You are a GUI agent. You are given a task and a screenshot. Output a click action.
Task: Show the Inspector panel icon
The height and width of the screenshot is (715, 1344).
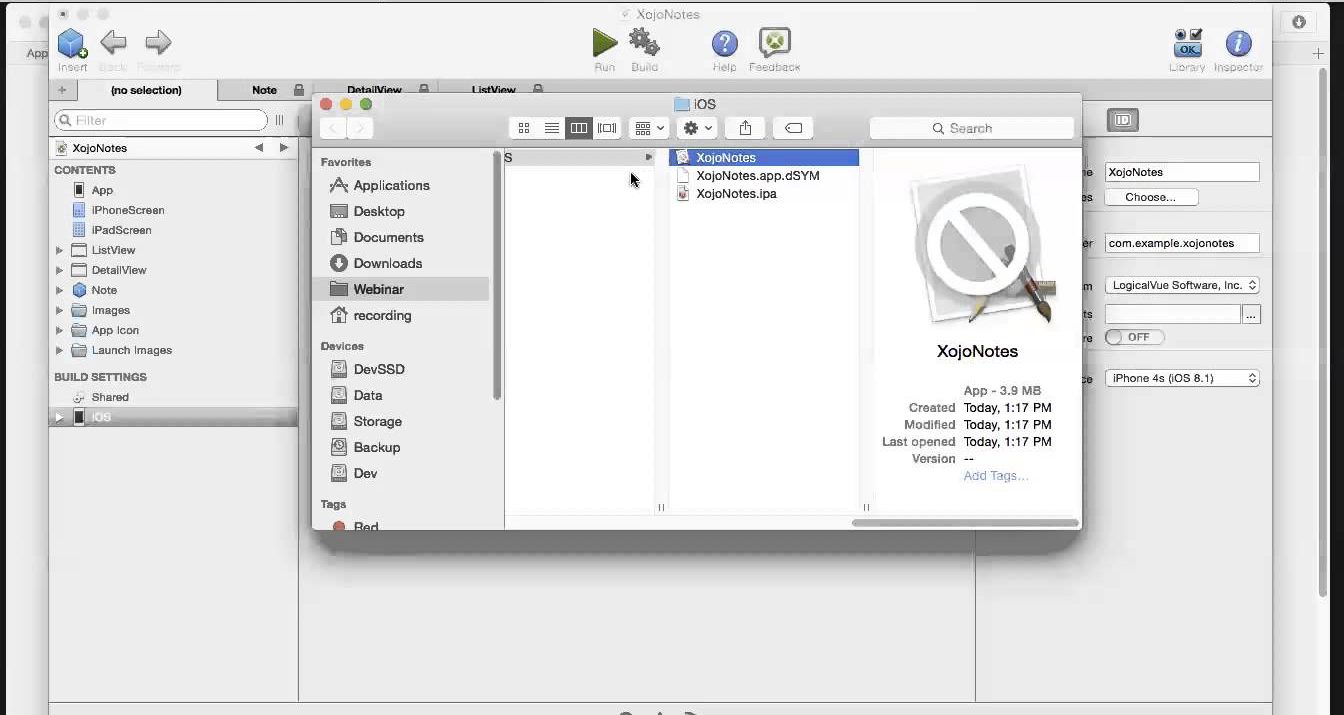(1238, 43)
